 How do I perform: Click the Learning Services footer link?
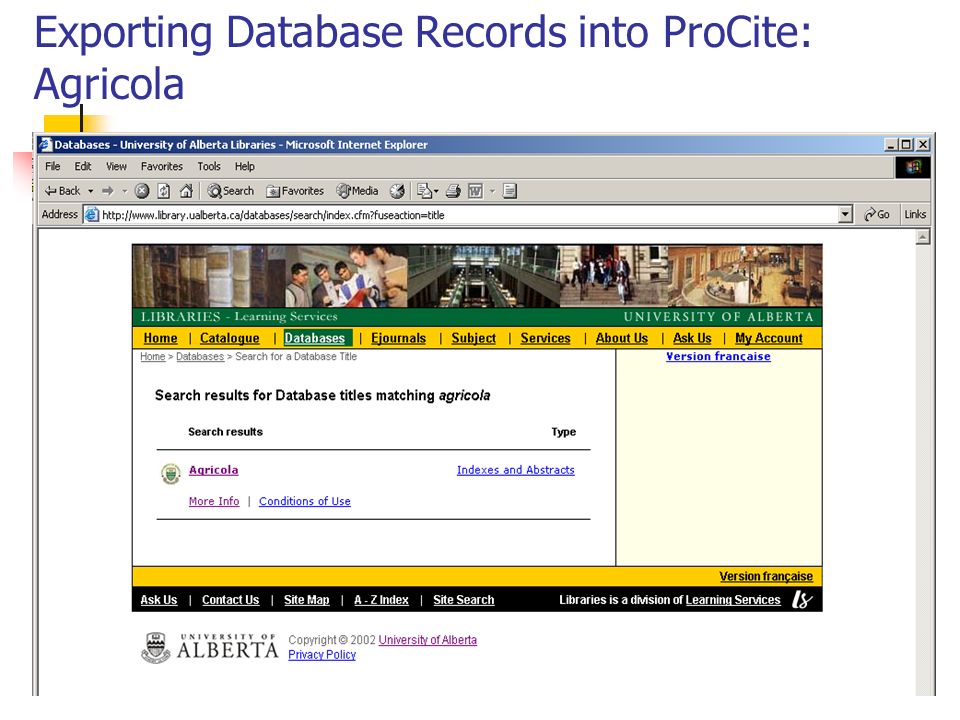point(733,600)
